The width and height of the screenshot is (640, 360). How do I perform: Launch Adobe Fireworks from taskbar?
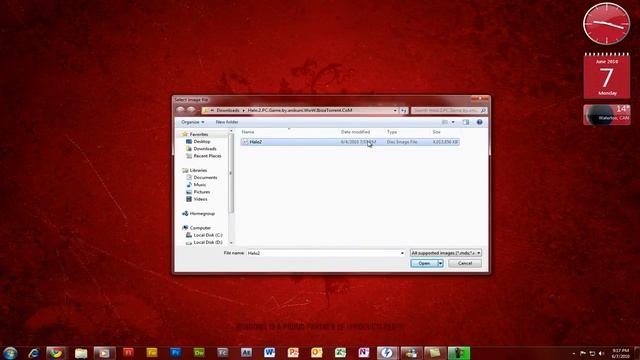coord(152,353)
